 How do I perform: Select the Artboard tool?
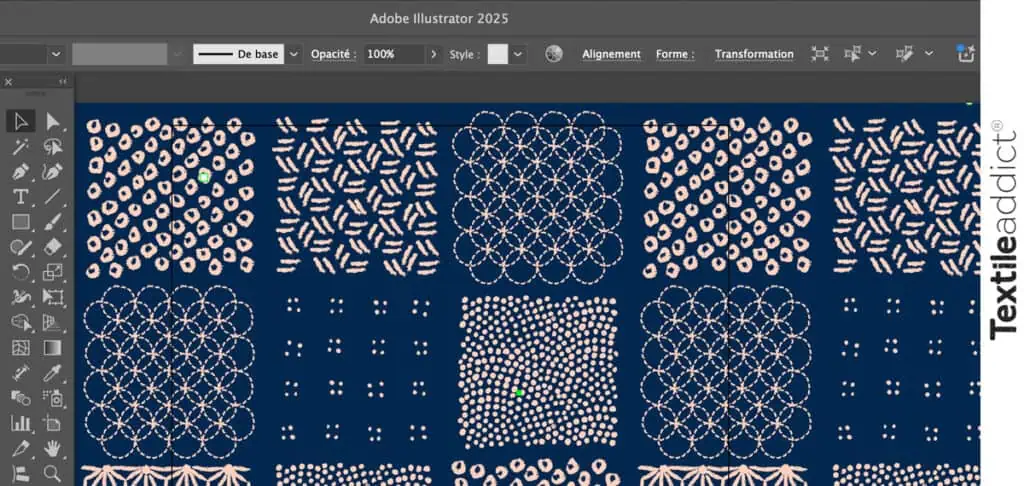[53, 423]
